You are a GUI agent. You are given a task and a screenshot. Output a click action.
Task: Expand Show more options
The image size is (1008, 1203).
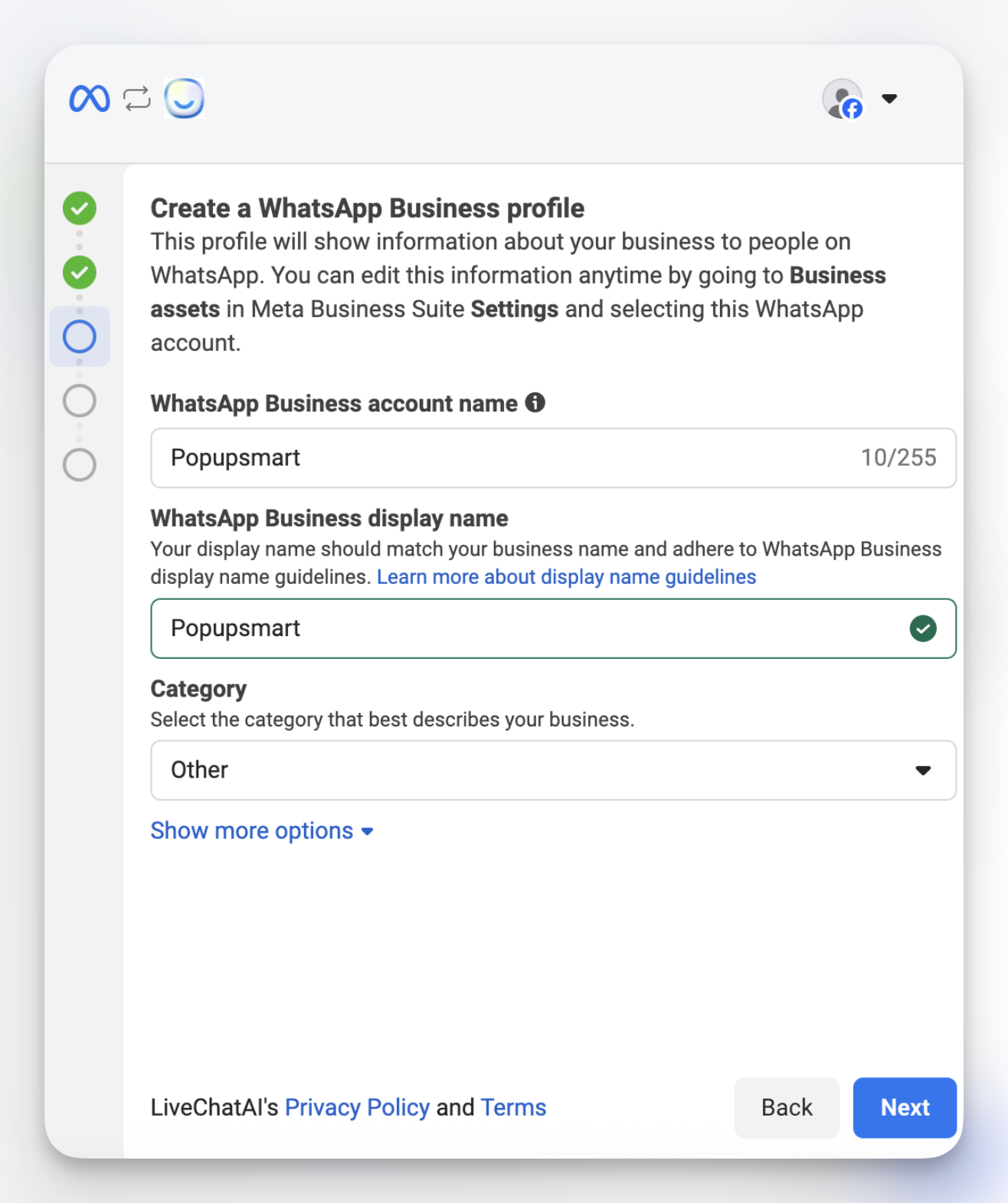pos(261,831)
